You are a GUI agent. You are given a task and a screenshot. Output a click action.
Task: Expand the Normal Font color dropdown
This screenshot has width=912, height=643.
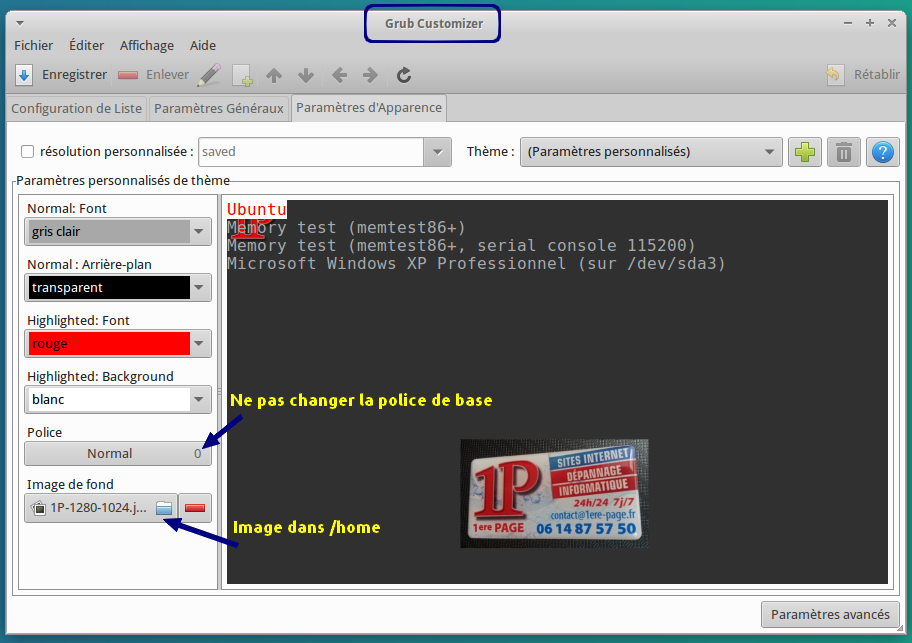[200, 232]
